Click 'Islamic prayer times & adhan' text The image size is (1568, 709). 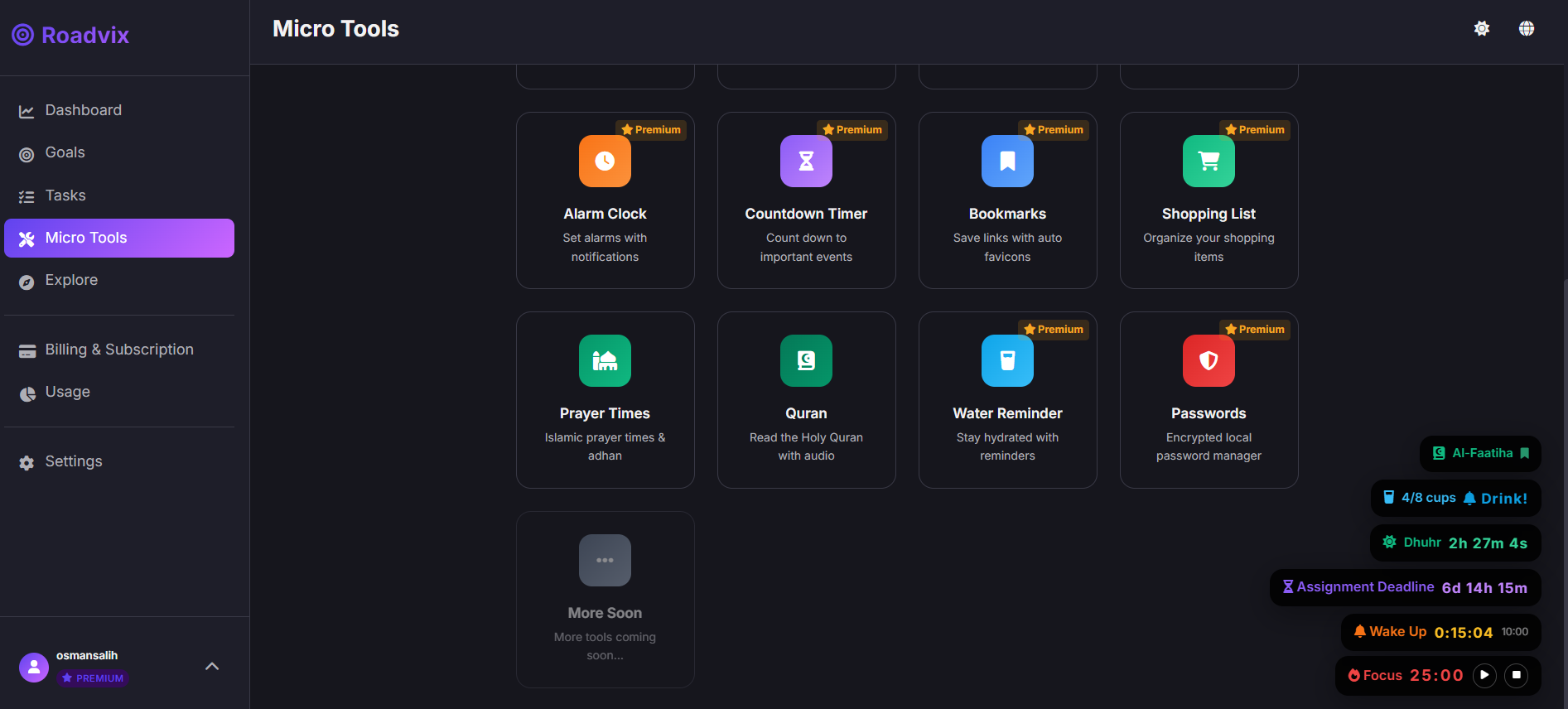[x=605, y=446]
